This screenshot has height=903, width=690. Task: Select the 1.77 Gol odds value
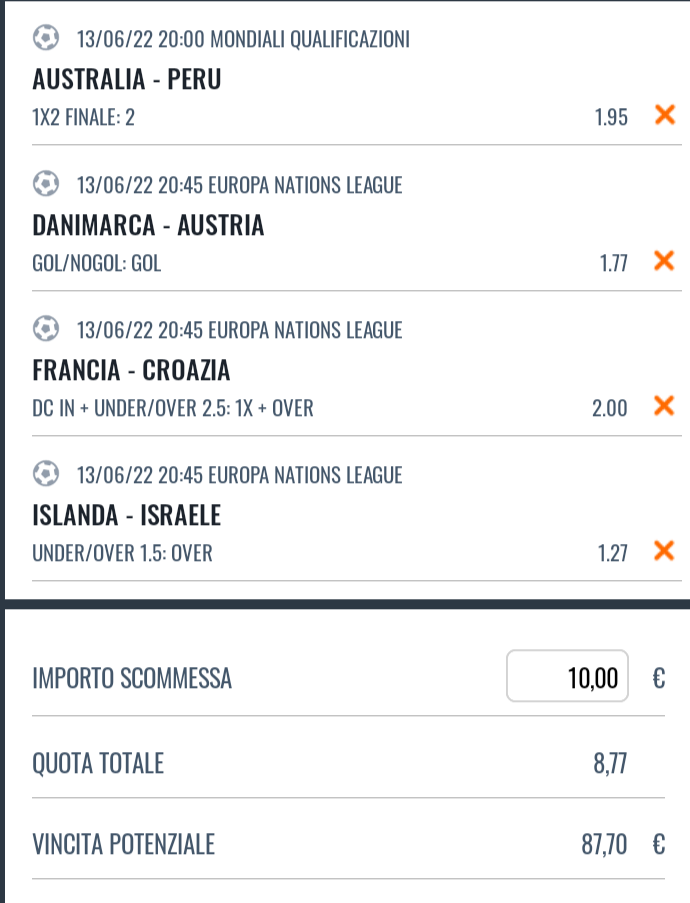[613, 263]
